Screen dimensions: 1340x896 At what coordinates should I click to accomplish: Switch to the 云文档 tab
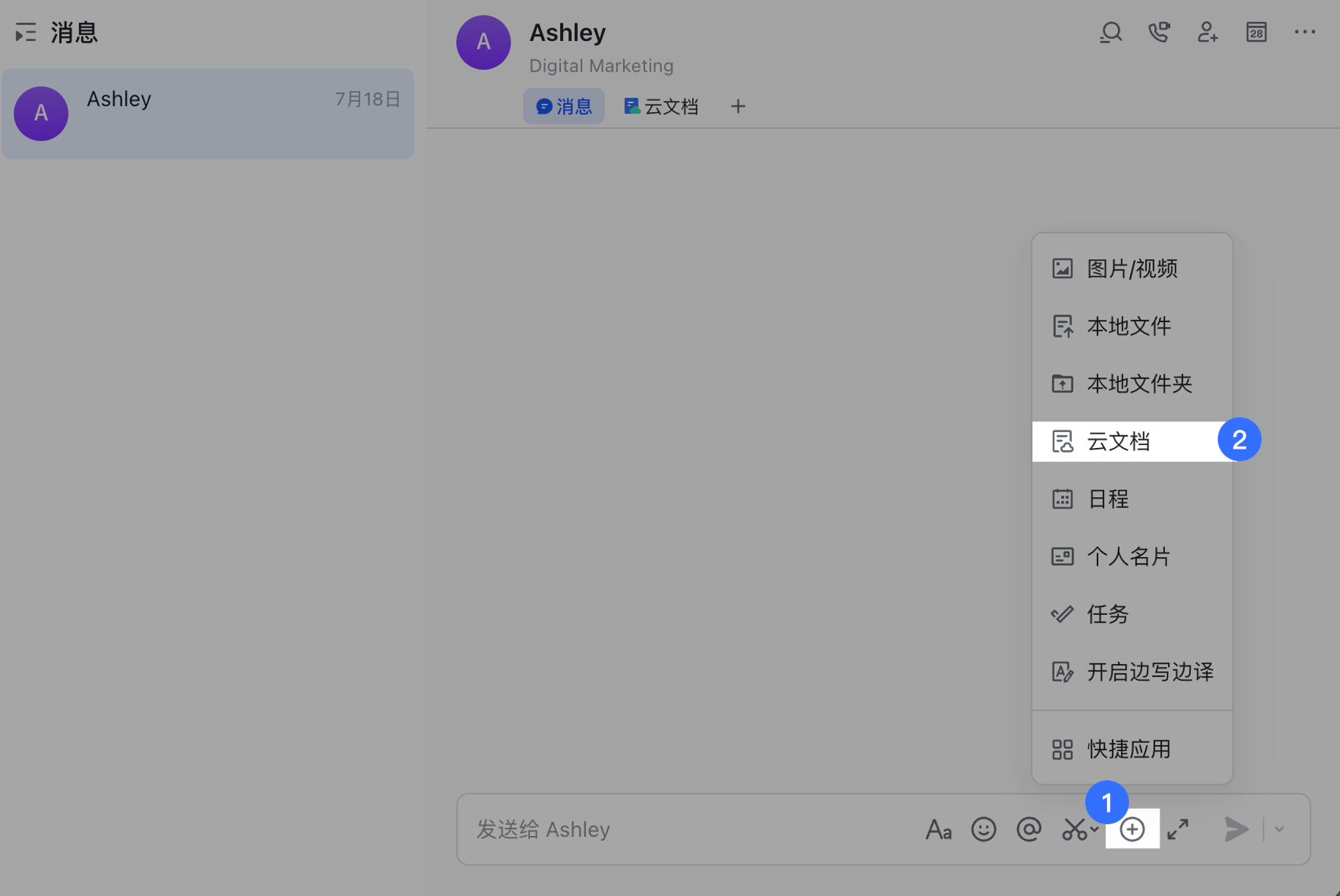point(661,107)
